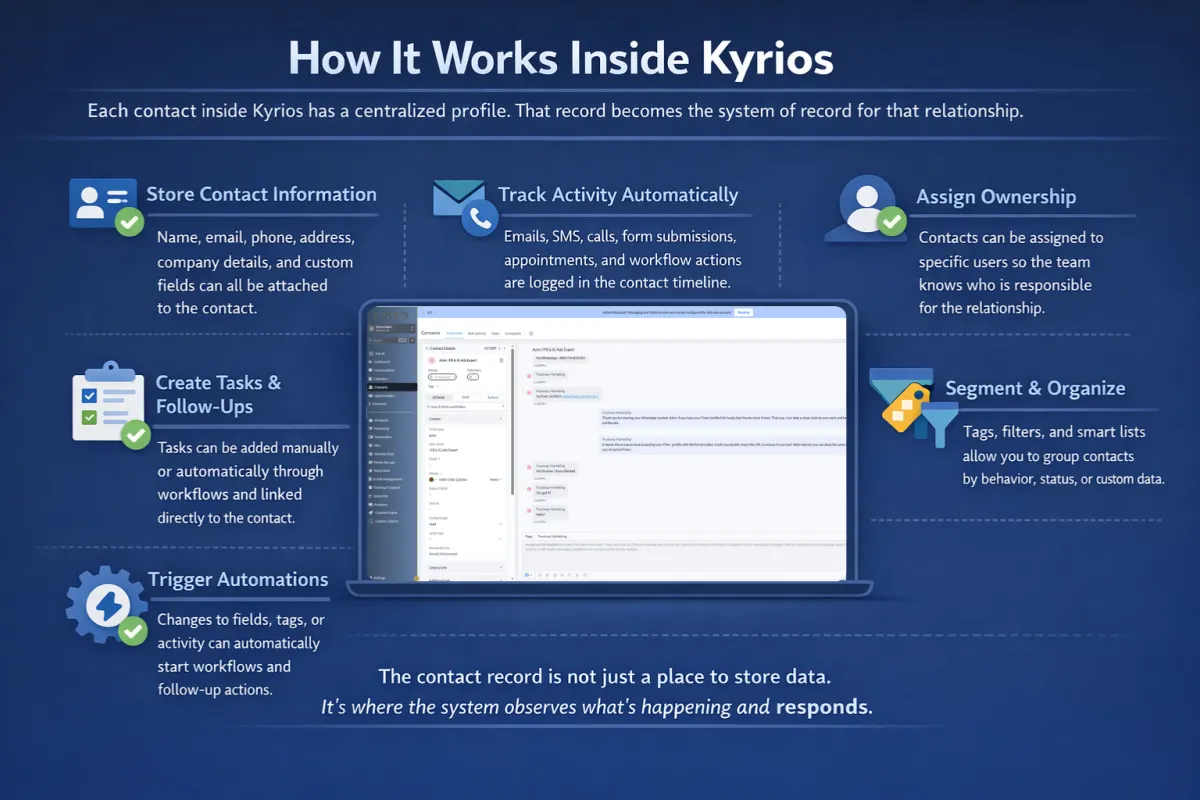
Task: Switch to the Companies tab
Action: coord(513,333)
